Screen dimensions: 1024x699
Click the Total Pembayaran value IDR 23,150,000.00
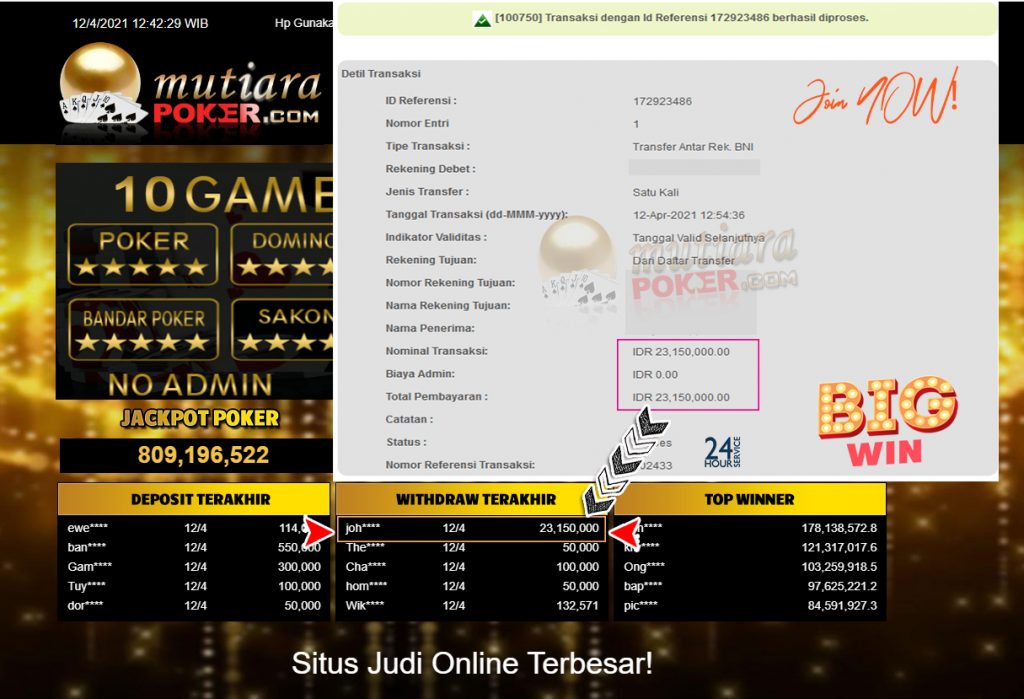(x=681, y=397)
